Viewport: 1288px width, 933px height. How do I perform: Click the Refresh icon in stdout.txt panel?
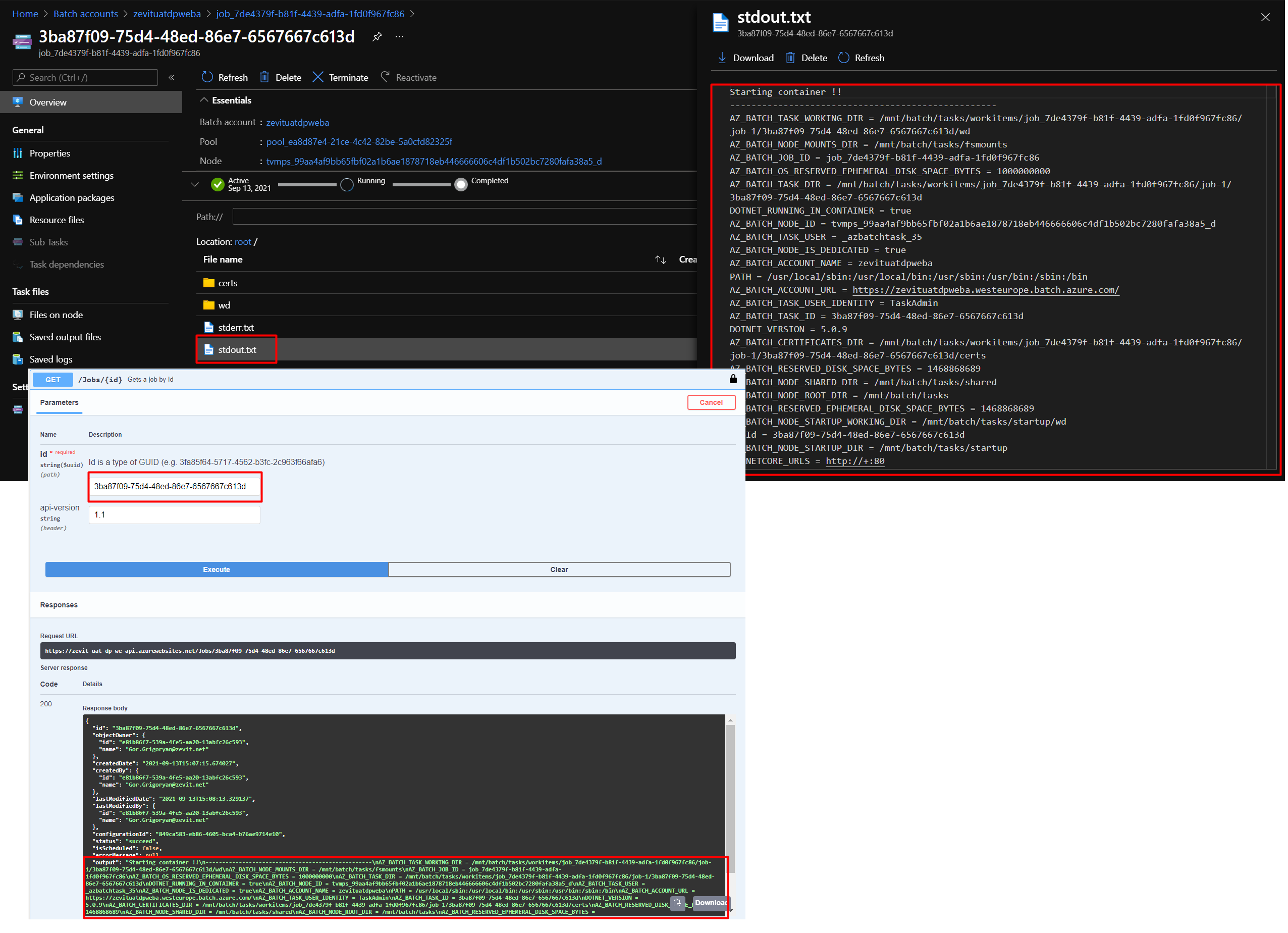844,58
